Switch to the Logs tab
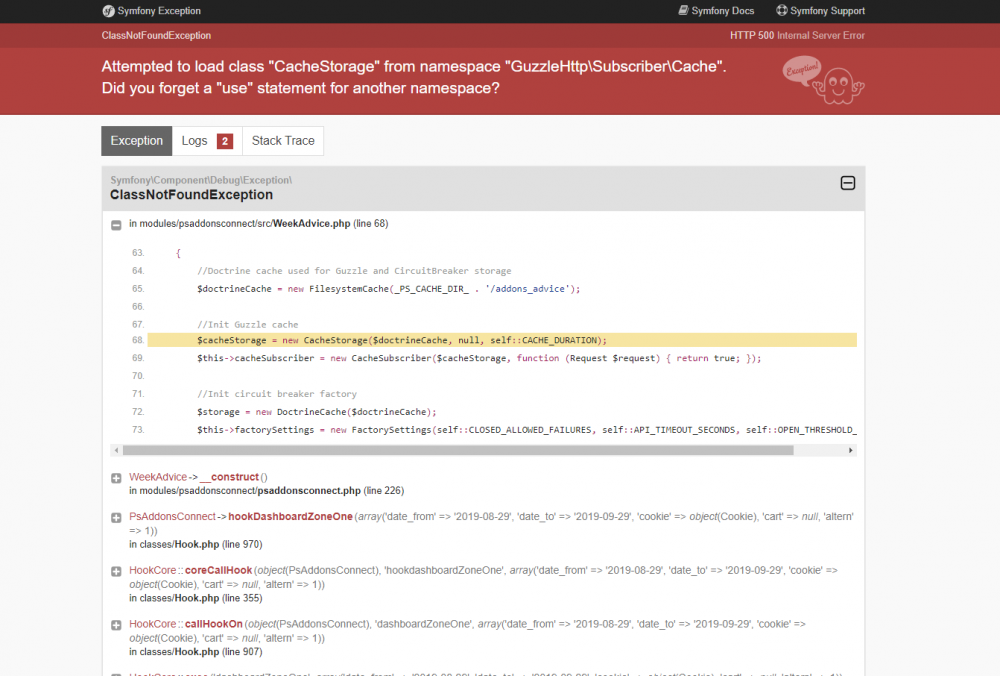Screen dimensions: 1000x676 tap(207, 141)
